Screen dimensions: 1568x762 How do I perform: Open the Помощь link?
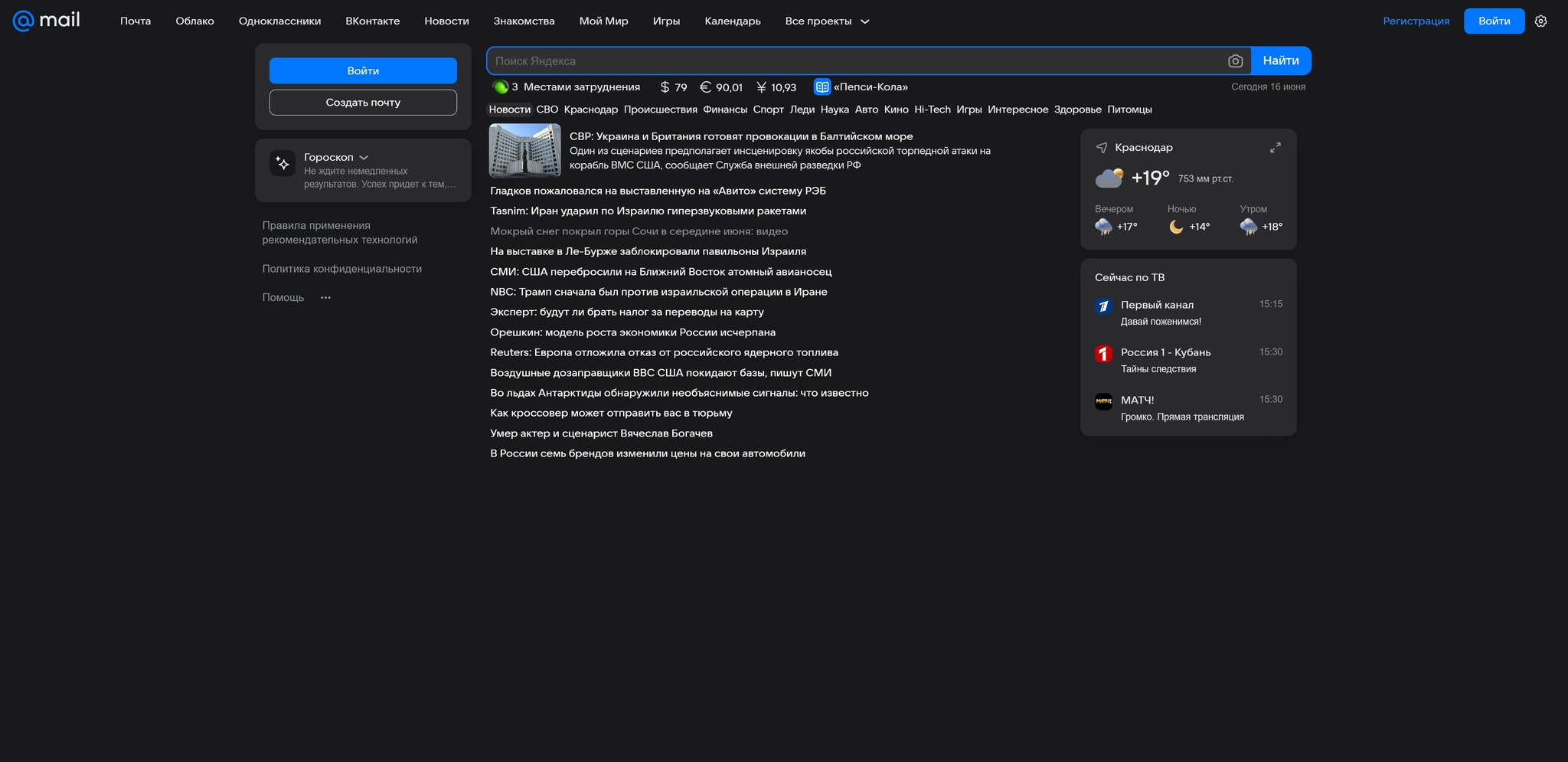tap(283, 298)
